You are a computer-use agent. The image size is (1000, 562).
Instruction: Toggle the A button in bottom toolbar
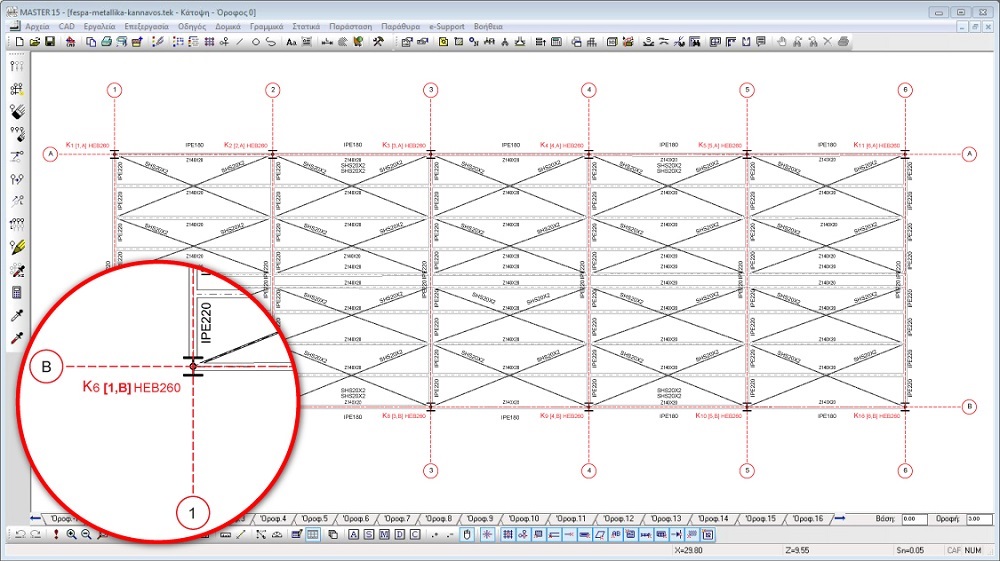353,535
